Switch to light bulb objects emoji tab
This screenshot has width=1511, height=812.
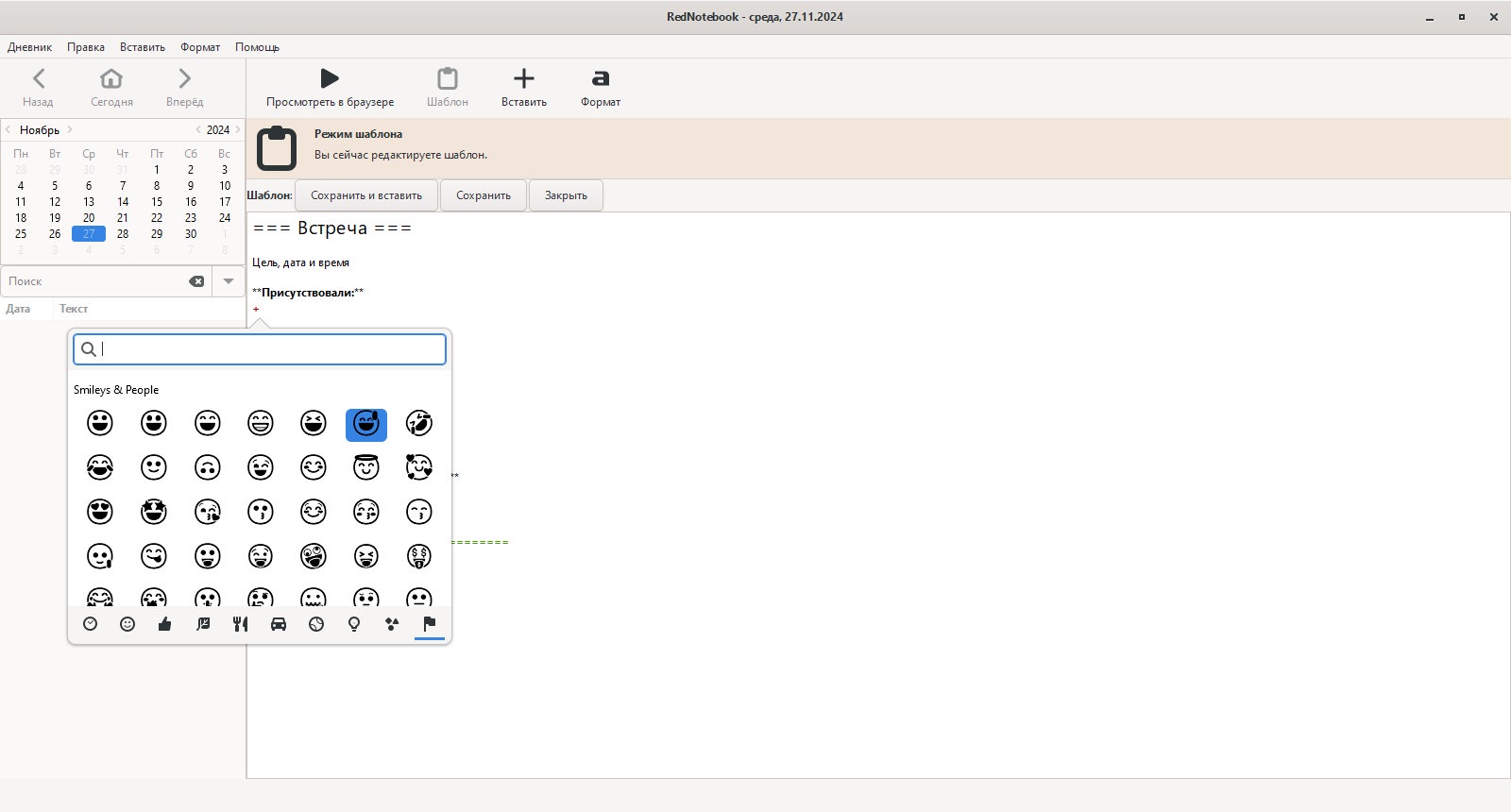click(354, 624)
